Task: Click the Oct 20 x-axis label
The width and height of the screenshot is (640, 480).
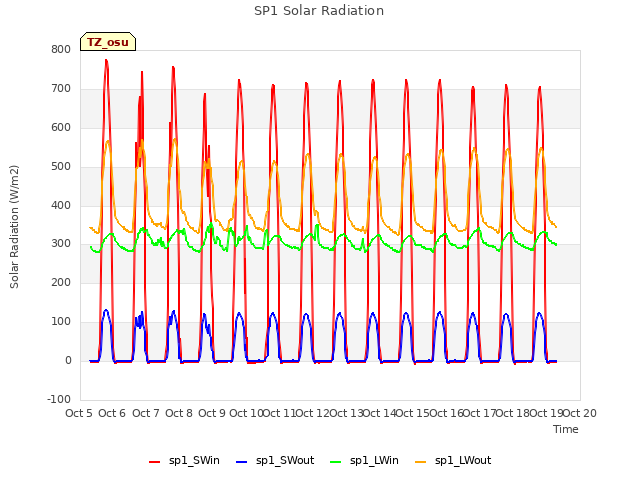Action: 580,413
